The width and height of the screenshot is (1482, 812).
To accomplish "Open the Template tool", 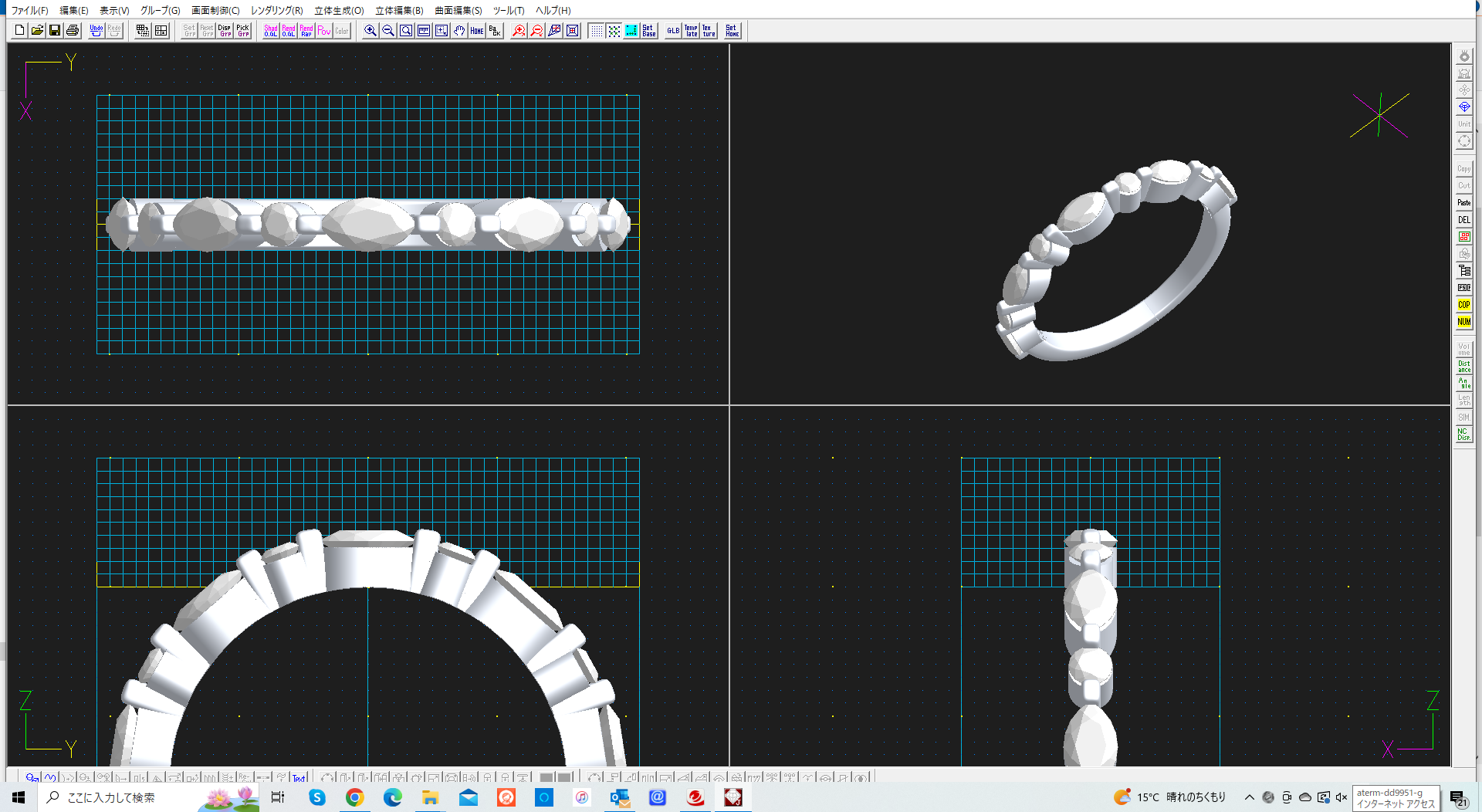I will point(689,31).
